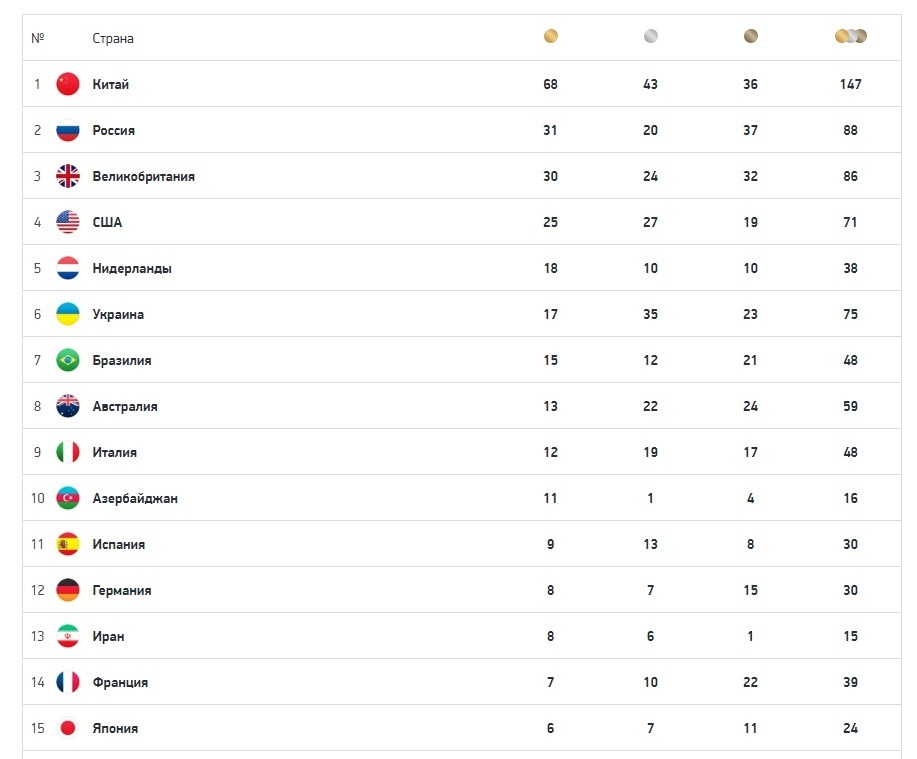Click the total medals combined icon
The width and height of the screenshot is (917, 759).
pyautogui.click(x=850, y=37)
